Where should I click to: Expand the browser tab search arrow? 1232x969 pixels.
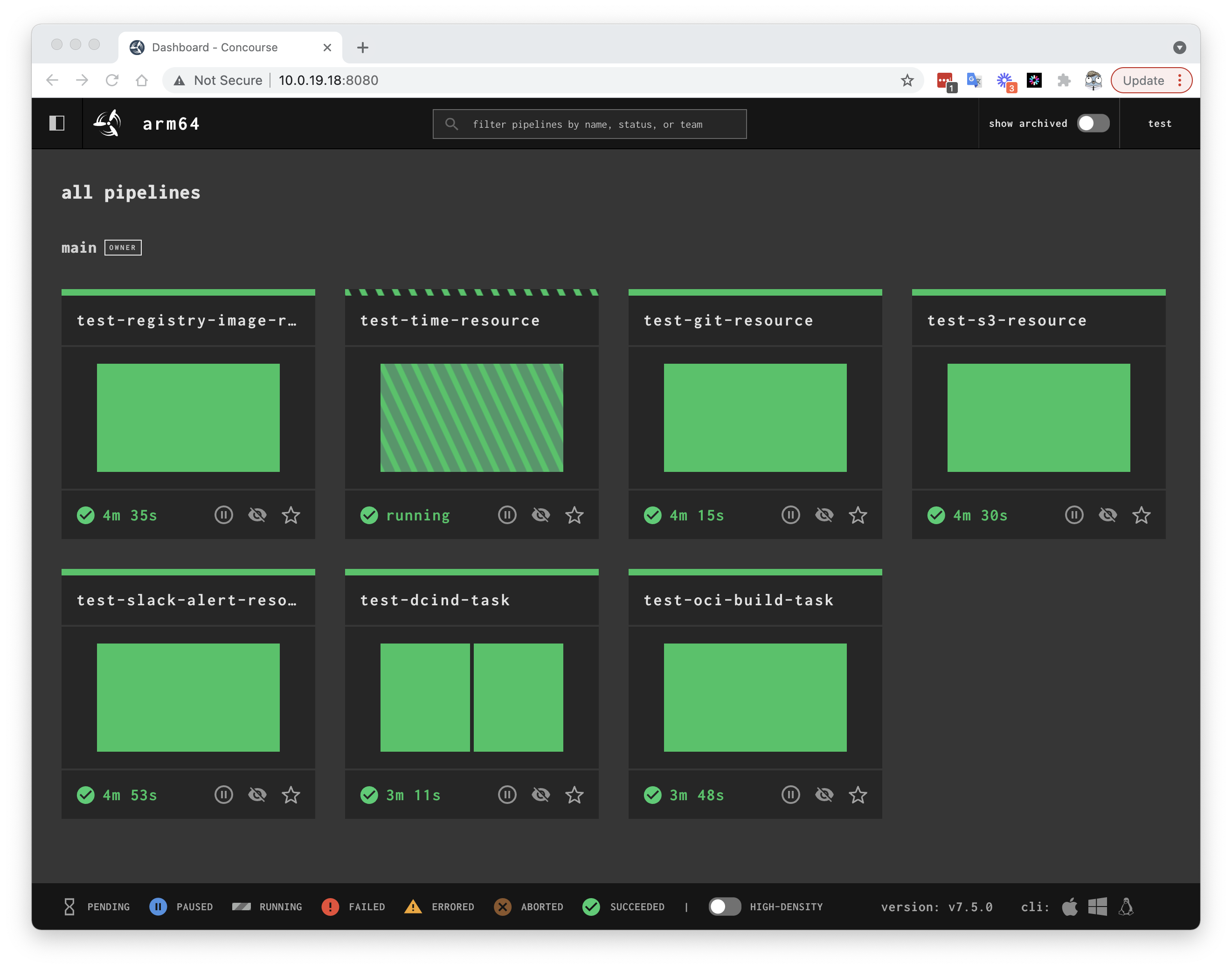tap(1179, 48)
